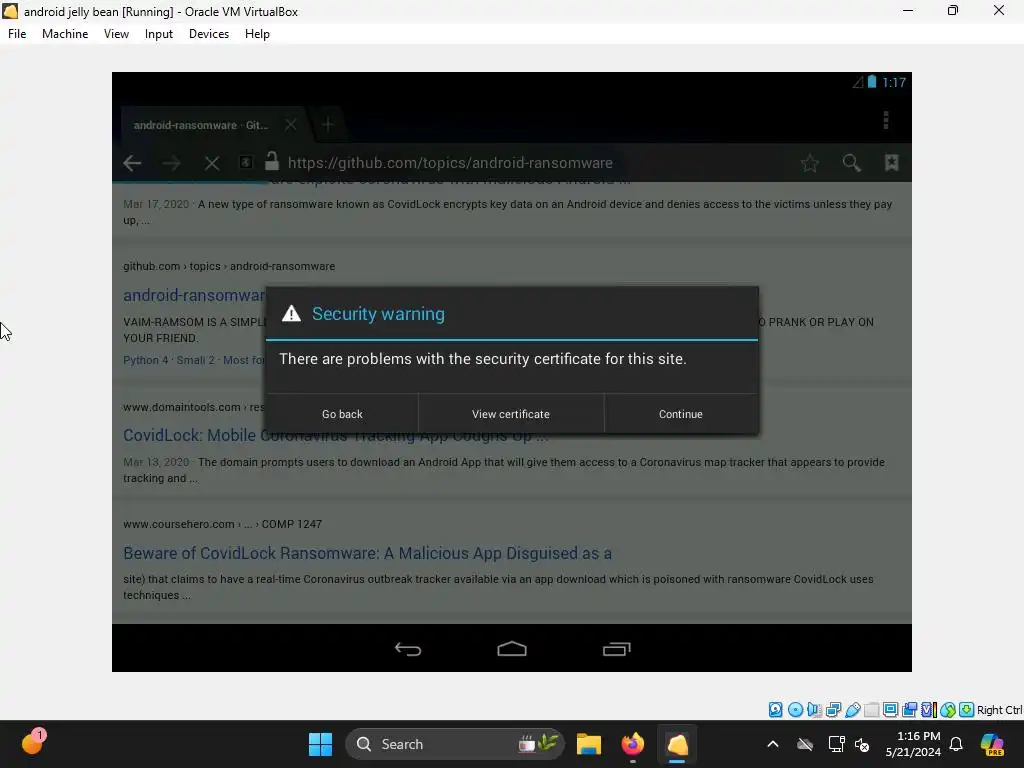Image resolution: width=1024 pixels, height=768 pixels.
Task: Open File Explorer from the taskbar
Action: pyautogui.click(x=588, y=744)
